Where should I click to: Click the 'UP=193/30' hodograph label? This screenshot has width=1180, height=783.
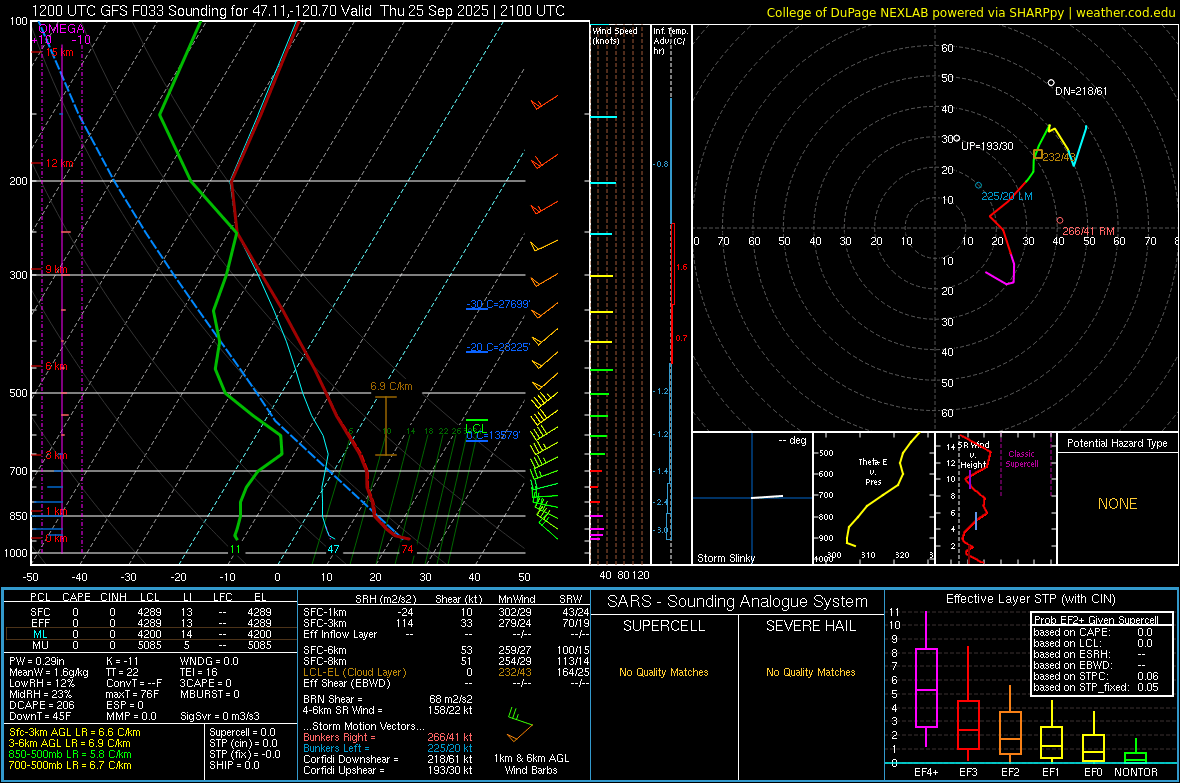987,146
